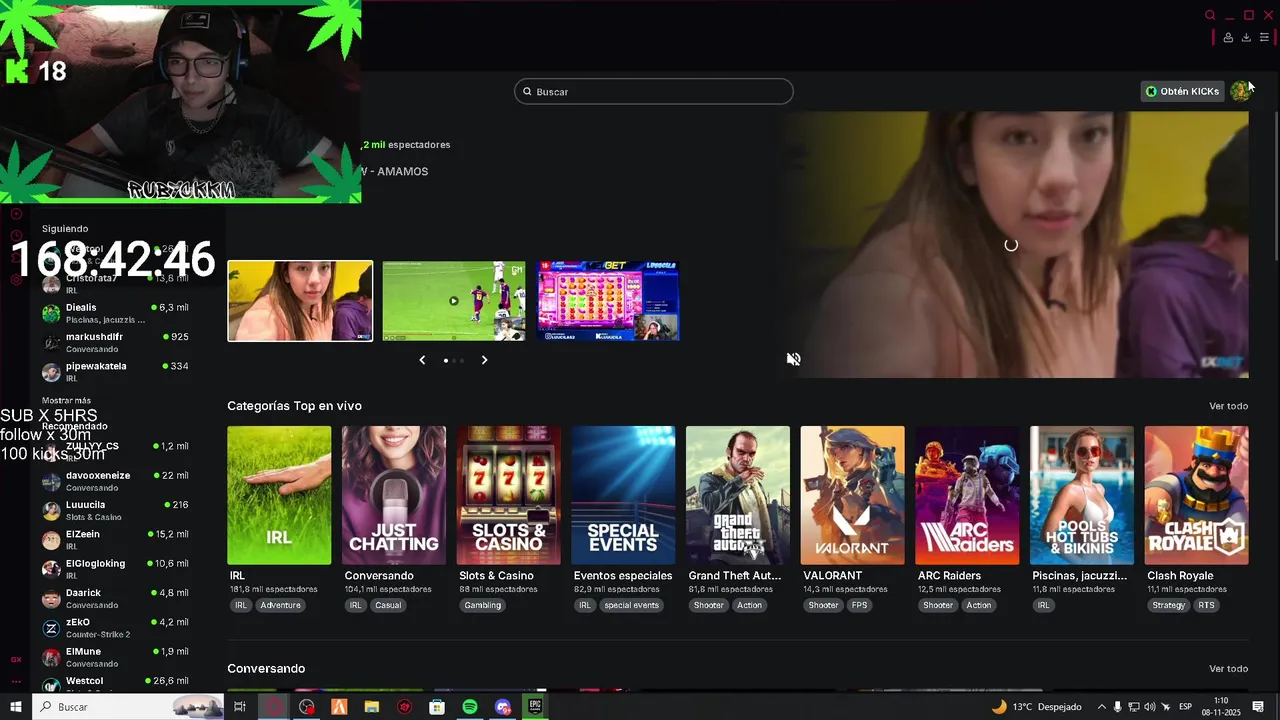
Task: Select the soccer stream carousel thumbnail
Action: coord(454,301)
